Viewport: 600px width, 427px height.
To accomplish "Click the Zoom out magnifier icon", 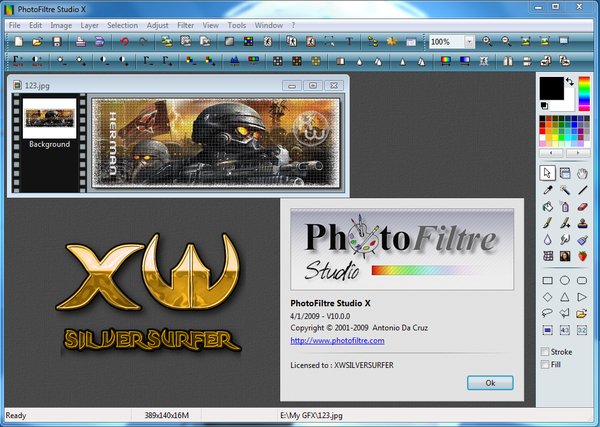I will (506, 41).
